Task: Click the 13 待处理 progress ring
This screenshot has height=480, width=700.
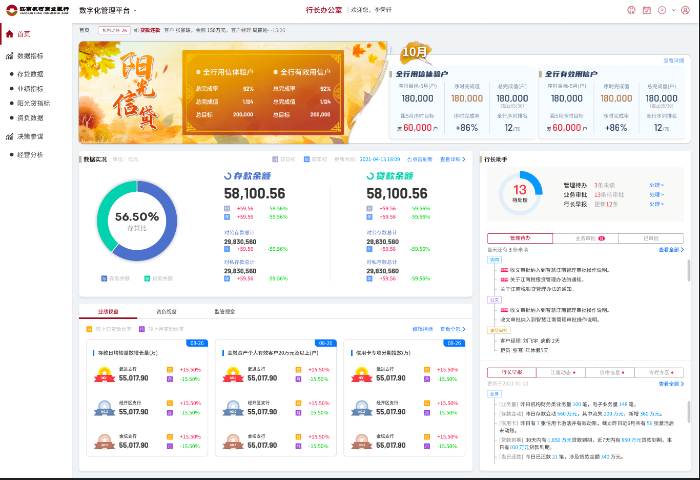Action: [520, 193]
